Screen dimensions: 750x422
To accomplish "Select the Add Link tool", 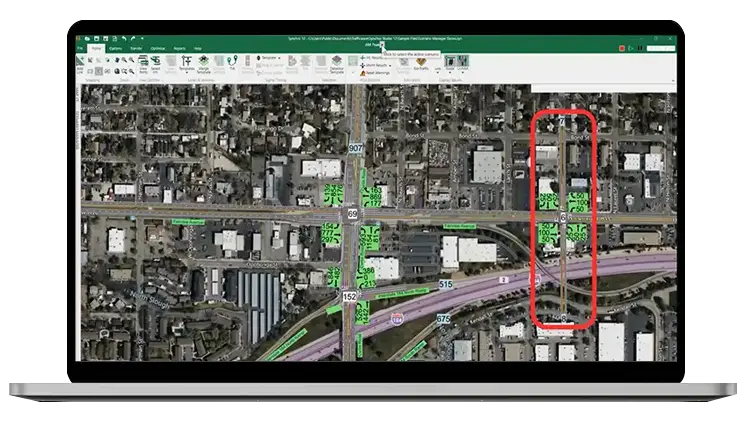I will (x=80, y=64).
